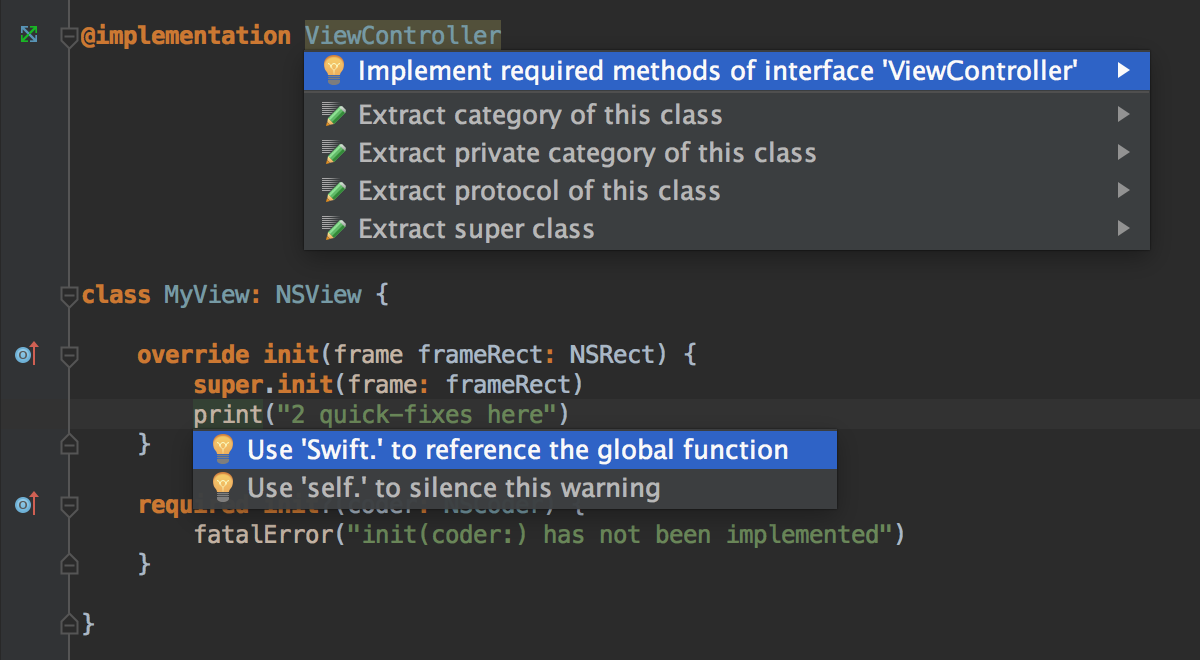Click lightbulb icon beside "Use 'self.'" quick-fix
The image size is (1200, 660).
click(x=223, y=488)
